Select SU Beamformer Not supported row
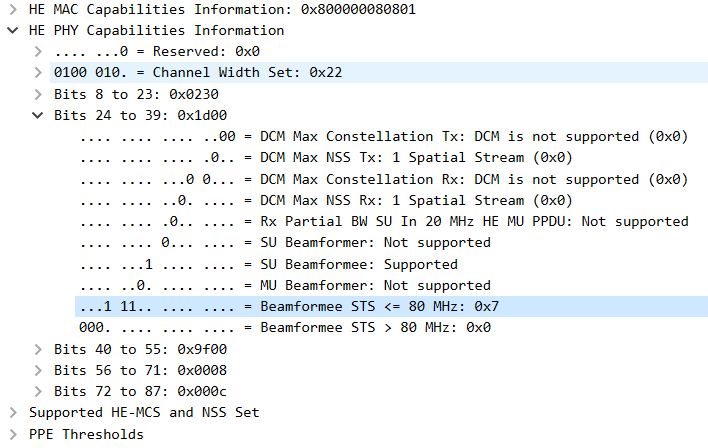Viewport: 708px width, 448px height. click(285, 243)
